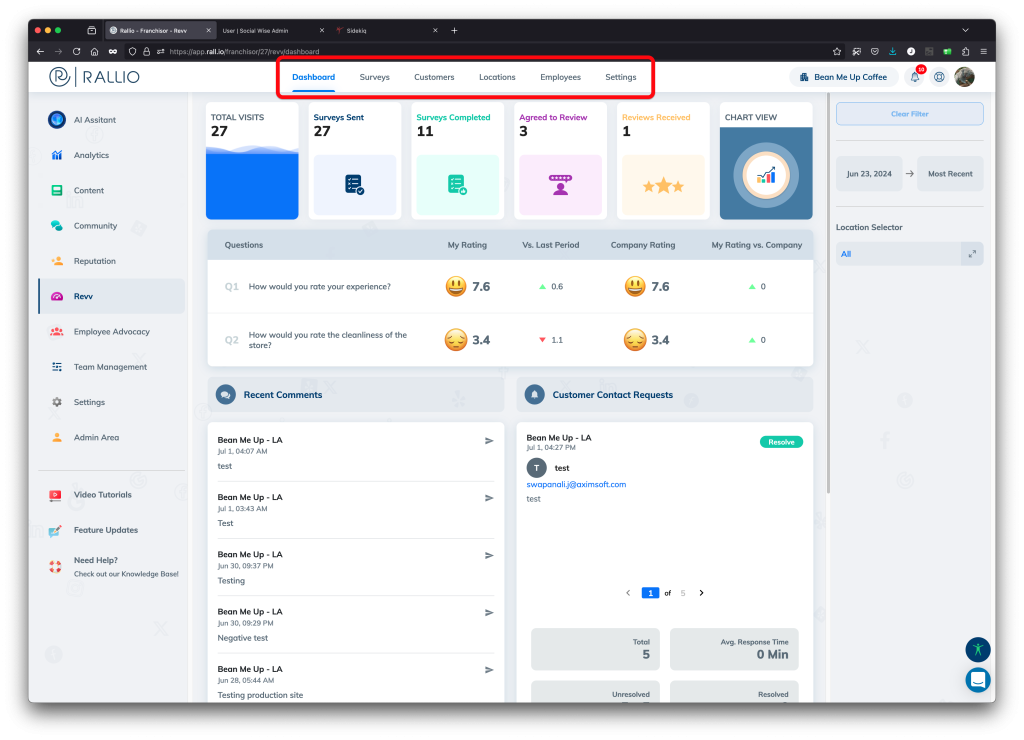The height and width of the screenshot is (740, 1024).
Task: Switch to the Surveys tab
Action: coord(374,77)
